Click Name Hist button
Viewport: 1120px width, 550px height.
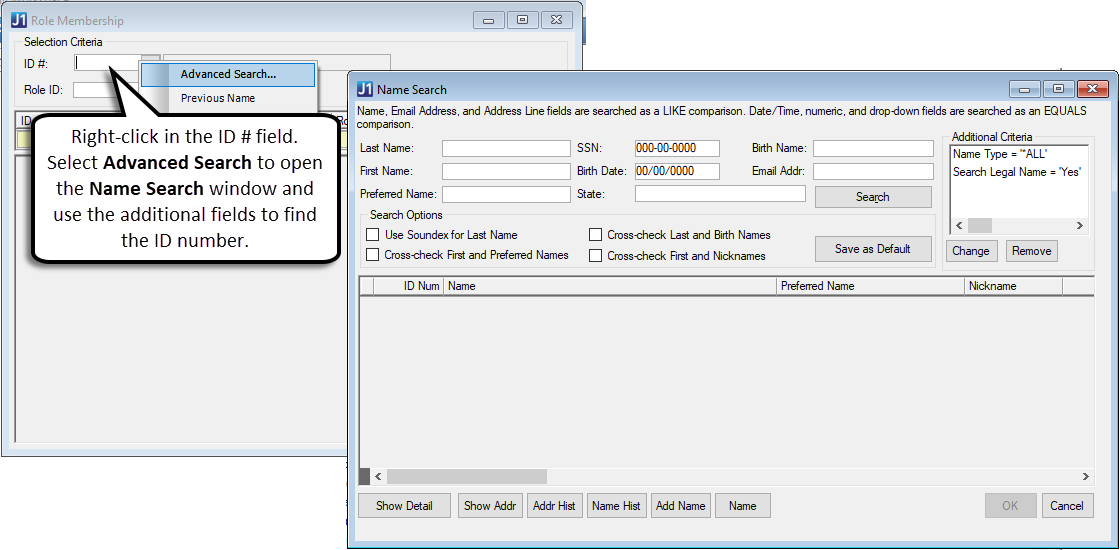(x=616, y=506)
